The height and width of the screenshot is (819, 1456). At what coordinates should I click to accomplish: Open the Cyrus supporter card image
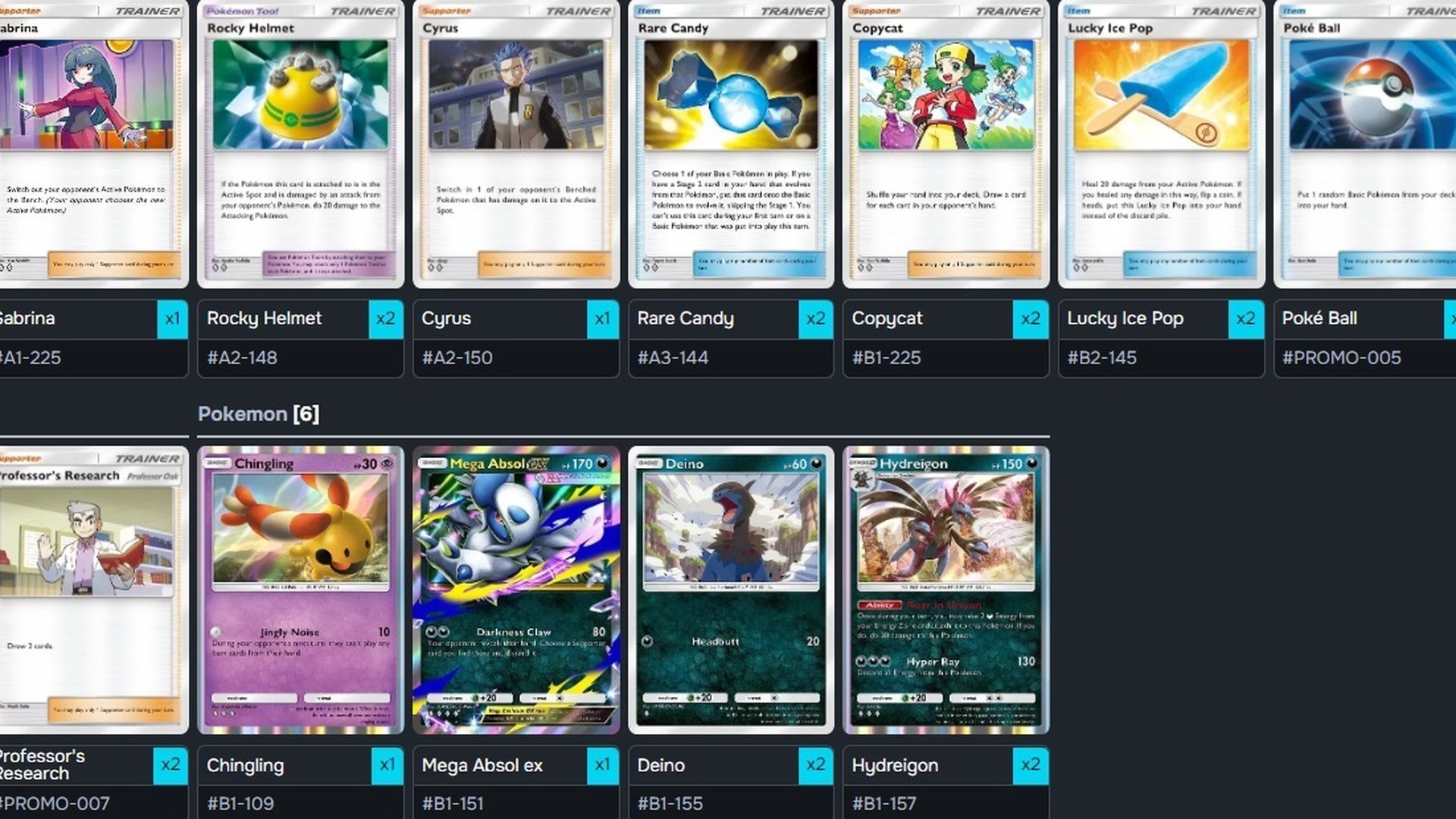click(x=516, y=143)
